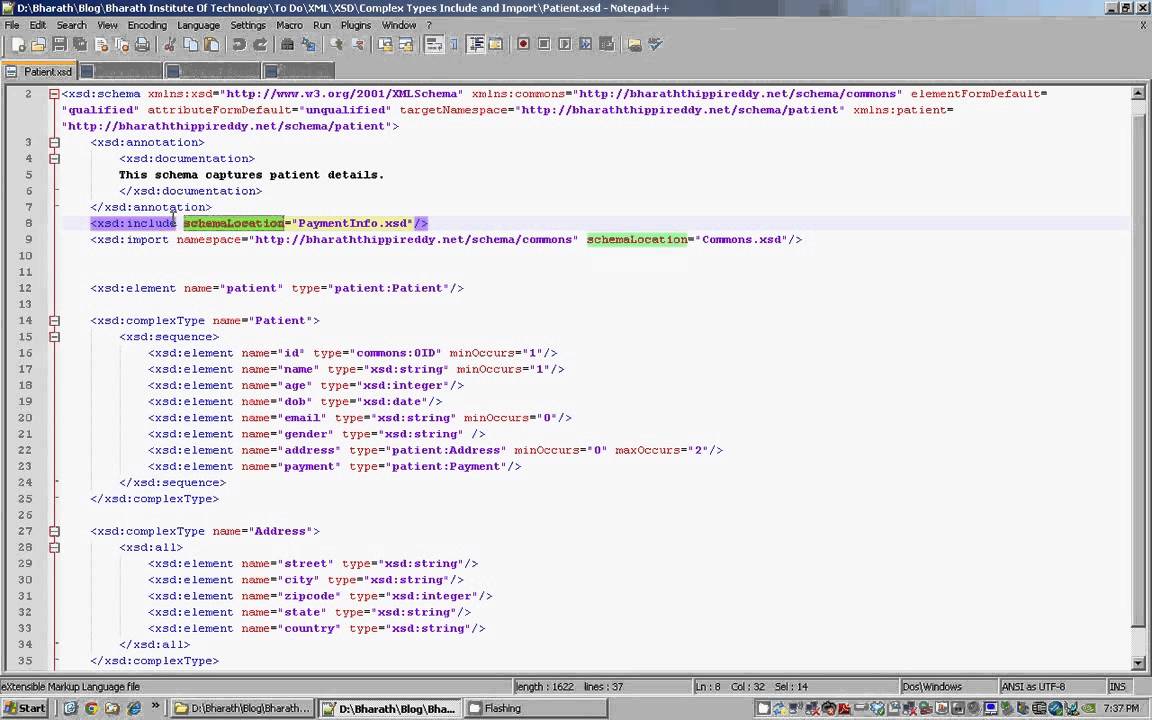Image resolution: width=1152 pixels, height=720 pixels.
Task: Click the Stop Recording macro icon
Action: (x=544, y=45)
